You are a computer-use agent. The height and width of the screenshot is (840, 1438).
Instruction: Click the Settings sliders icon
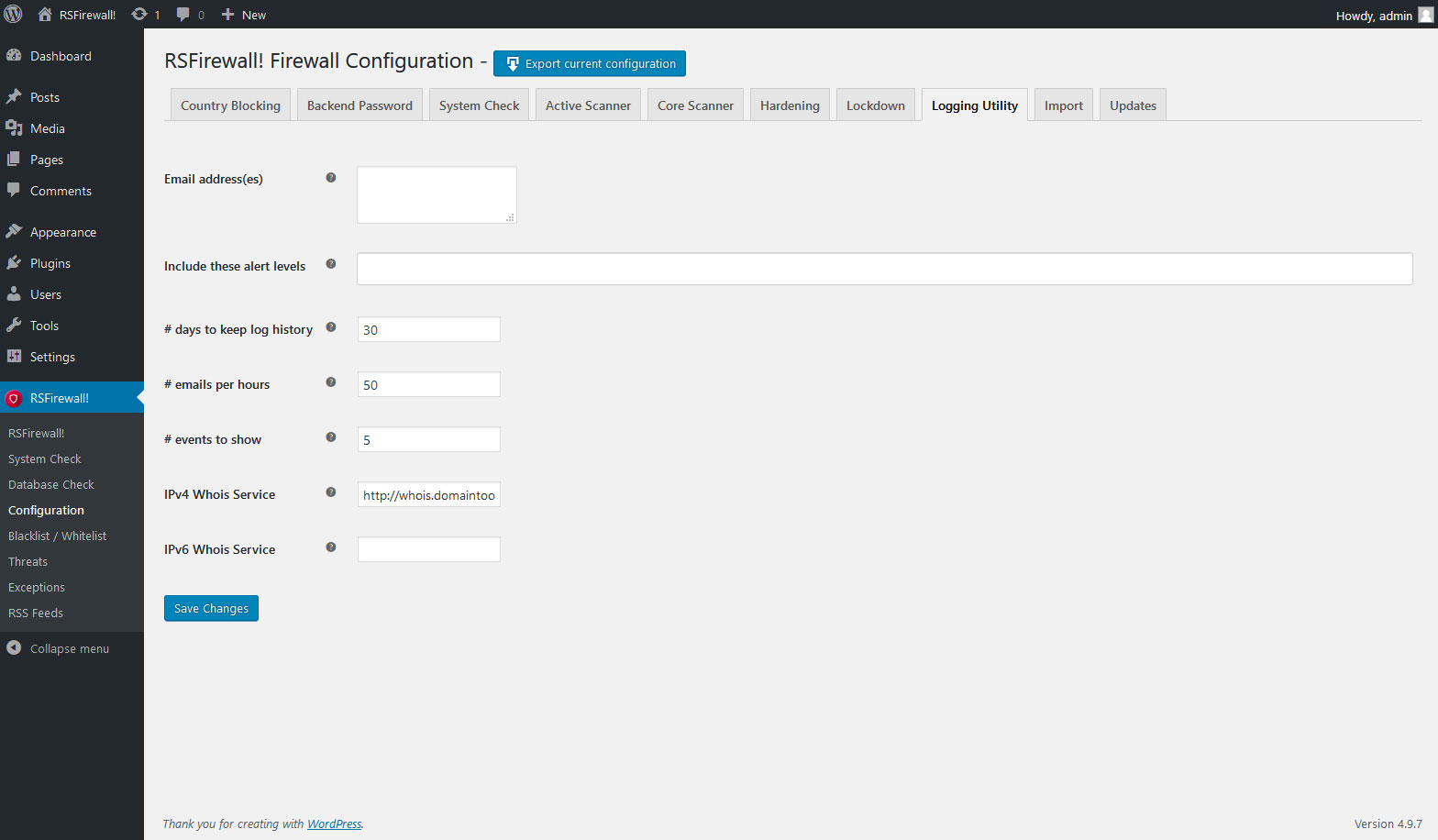click(14, 356)
